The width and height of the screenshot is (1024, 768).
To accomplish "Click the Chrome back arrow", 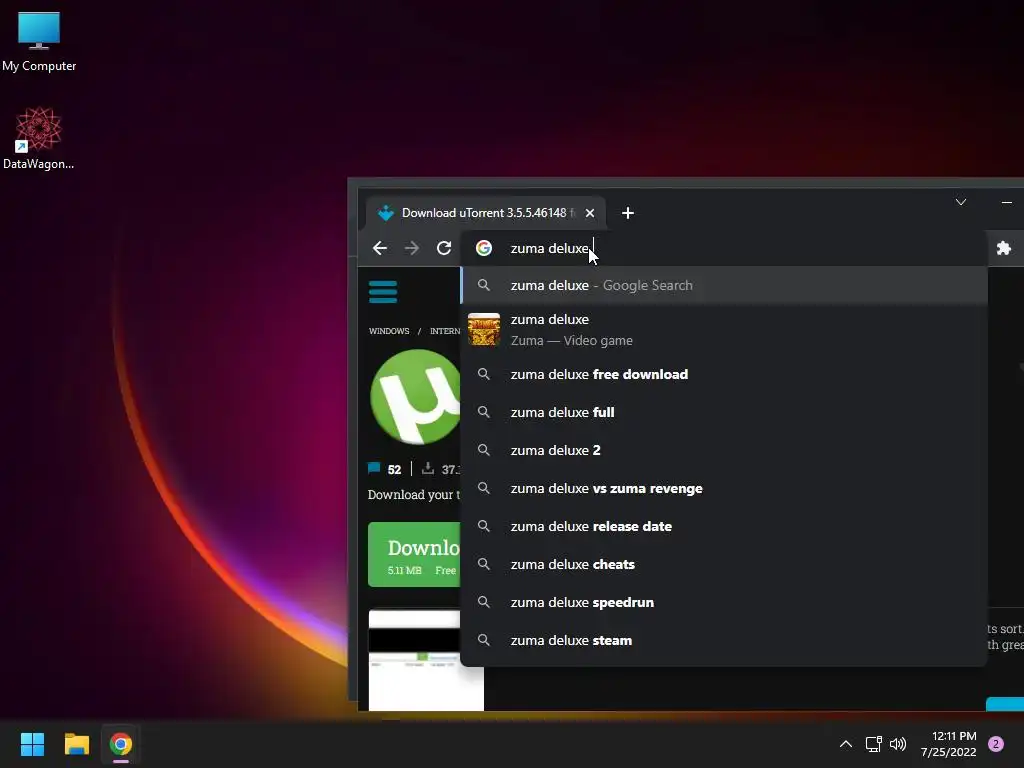I will pyautogui.click(x=379, y=248).
